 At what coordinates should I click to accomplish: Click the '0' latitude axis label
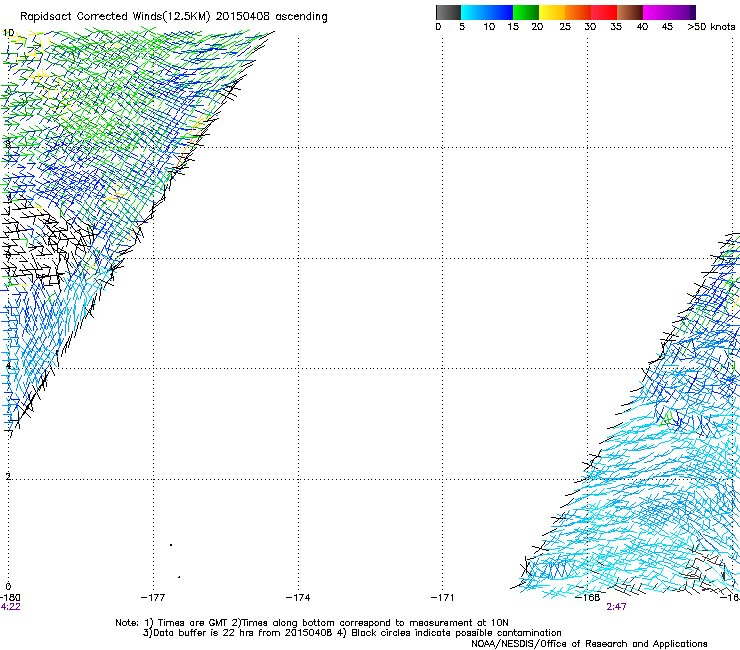(8, 587)
